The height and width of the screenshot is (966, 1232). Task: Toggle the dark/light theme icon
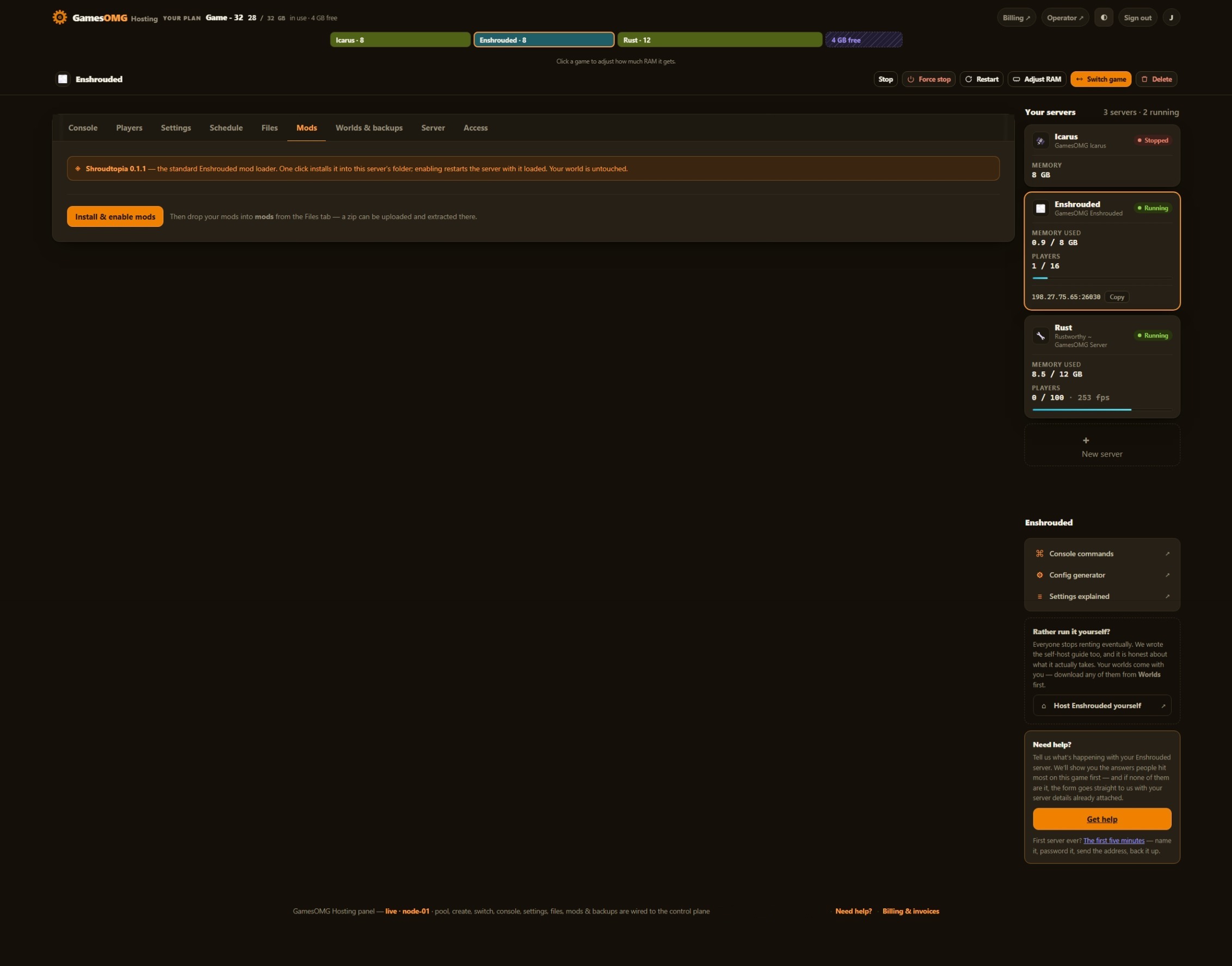pyautogui.click(x=1104, y=17)
